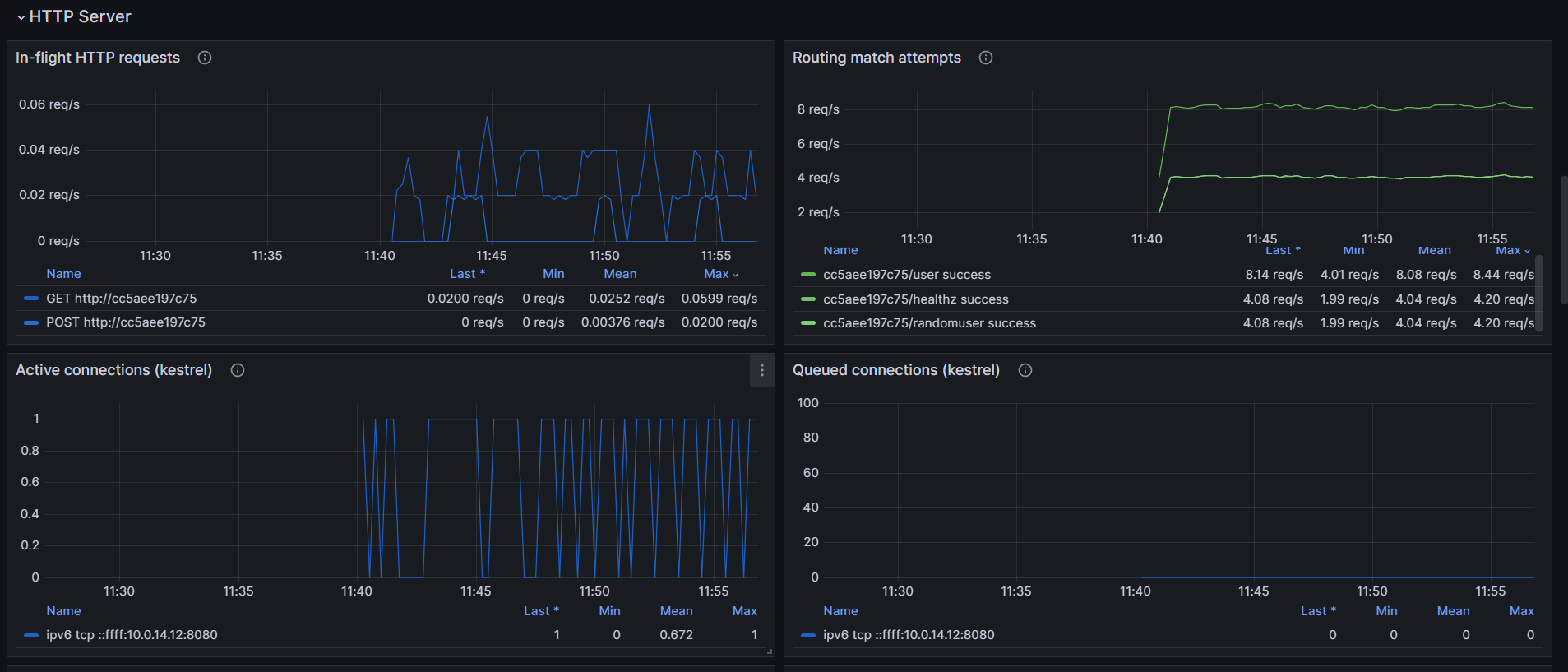Click the info icon beside In-flight HTTP requests
1568x672 pixels.
coord(205,58)
